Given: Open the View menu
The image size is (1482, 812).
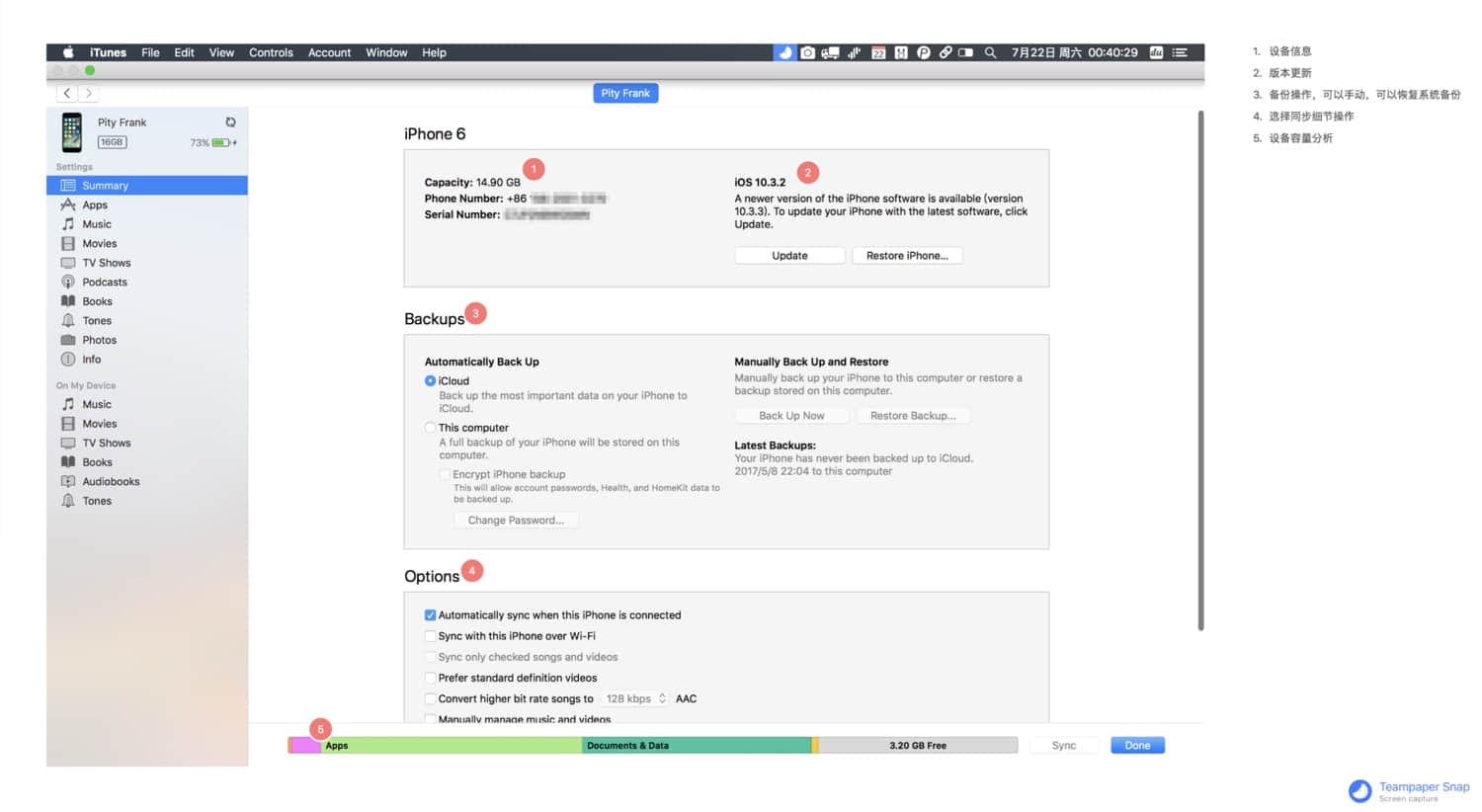Looking at the screenshot, I should coord(221,52).
